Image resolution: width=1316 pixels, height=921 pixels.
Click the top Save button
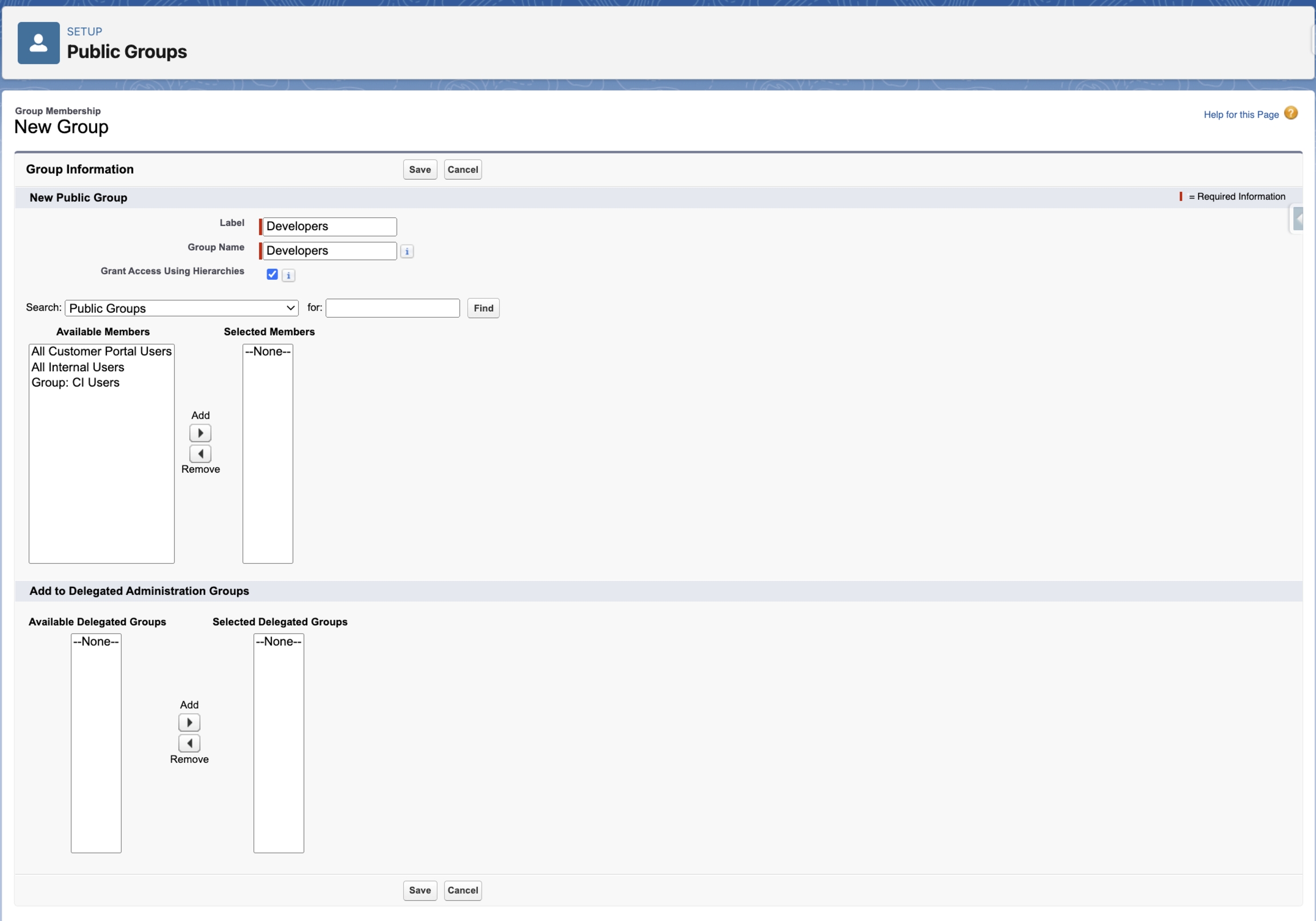coord(420,170)
